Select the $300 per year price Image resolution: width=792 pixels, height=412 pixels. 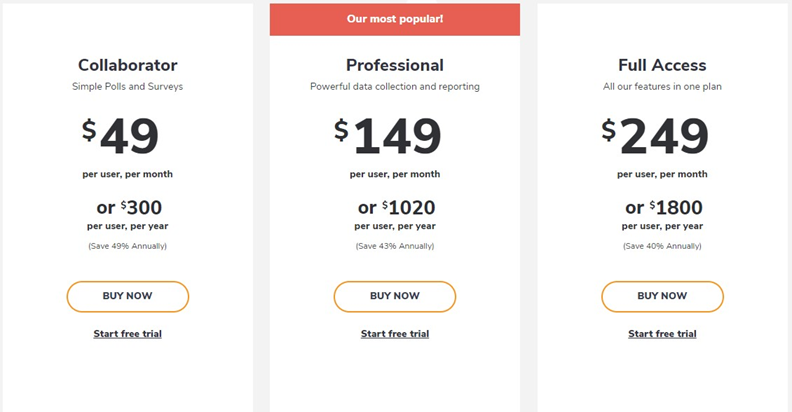(x=129, y=208)
